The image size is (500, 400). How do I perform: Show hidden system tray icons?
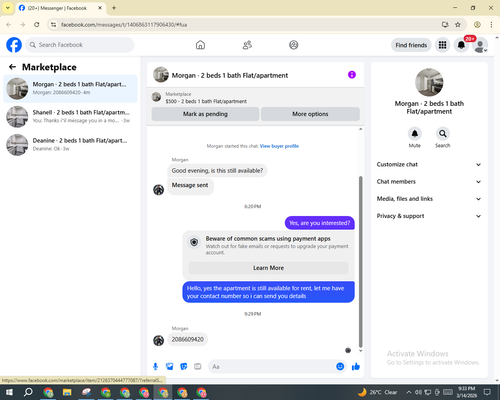tap(409, 392)
